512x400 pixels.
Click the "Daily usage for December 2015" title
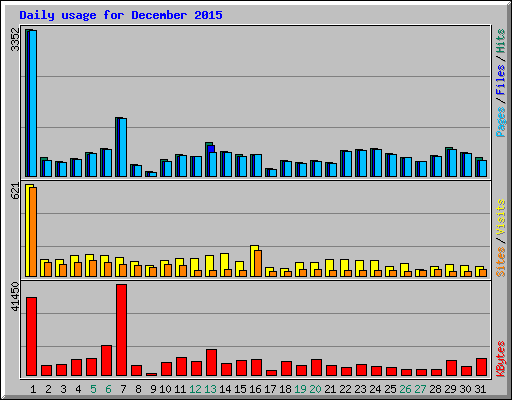121,15
